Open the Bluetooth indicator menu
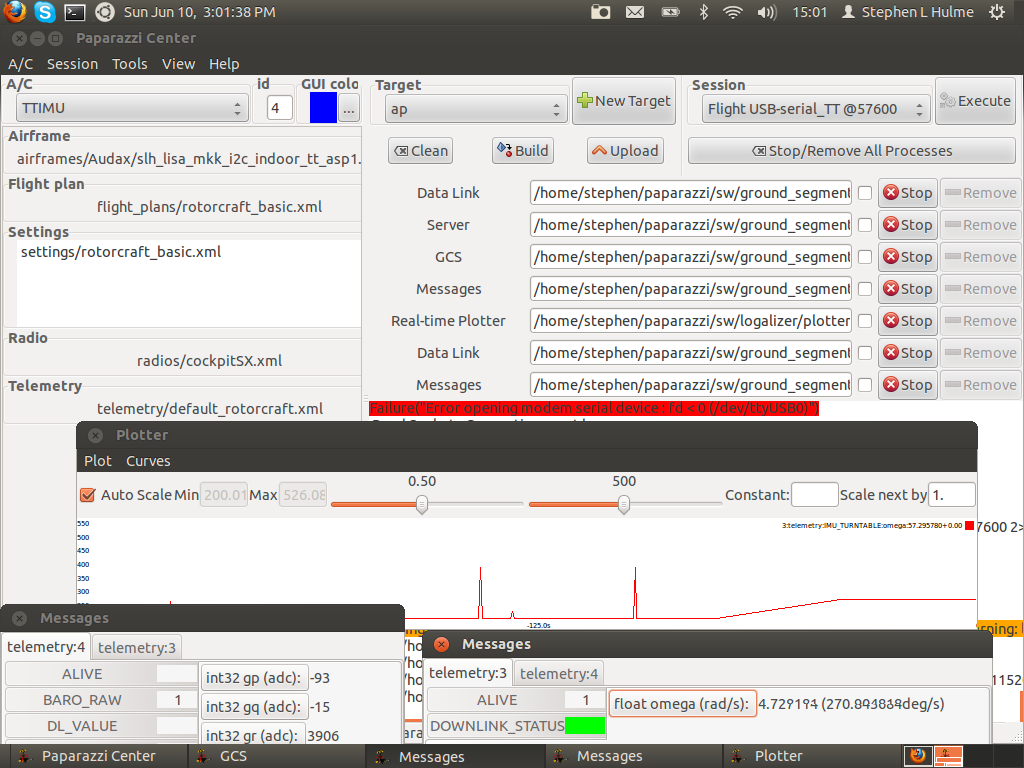 point(703,12)
